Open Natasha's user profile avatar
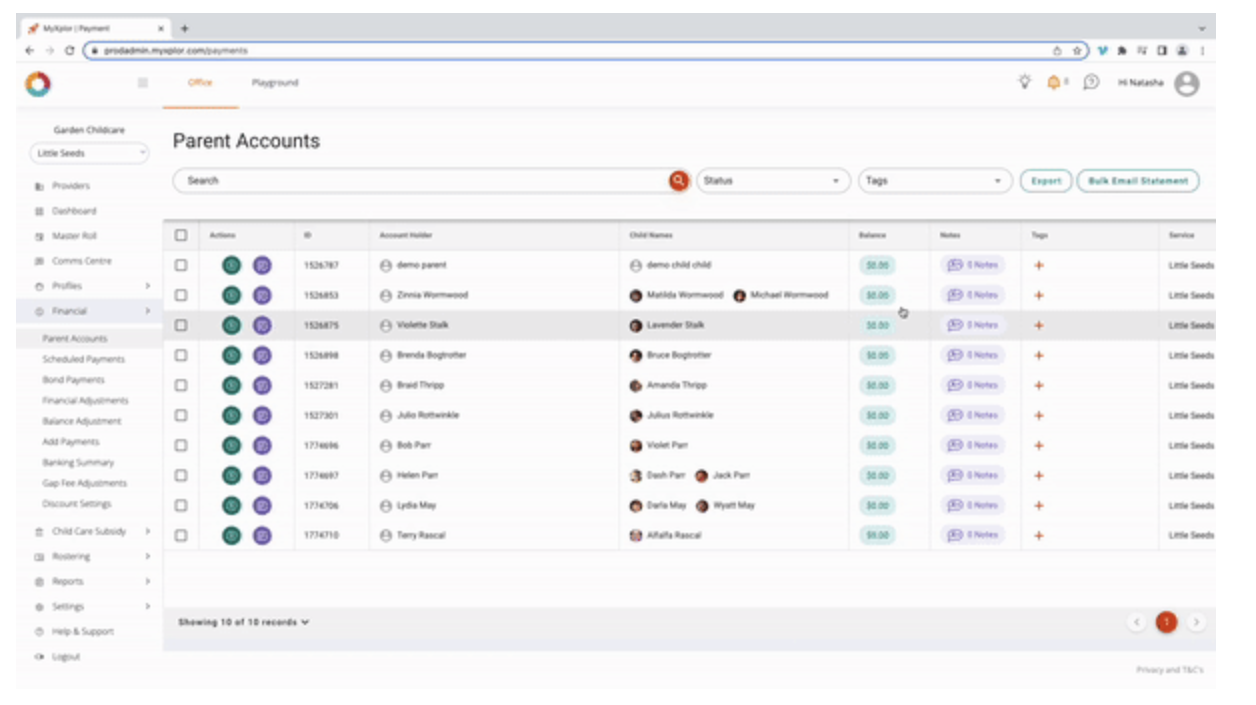The height and width of the screenshot is (705, 1256). click(1187, 84)
